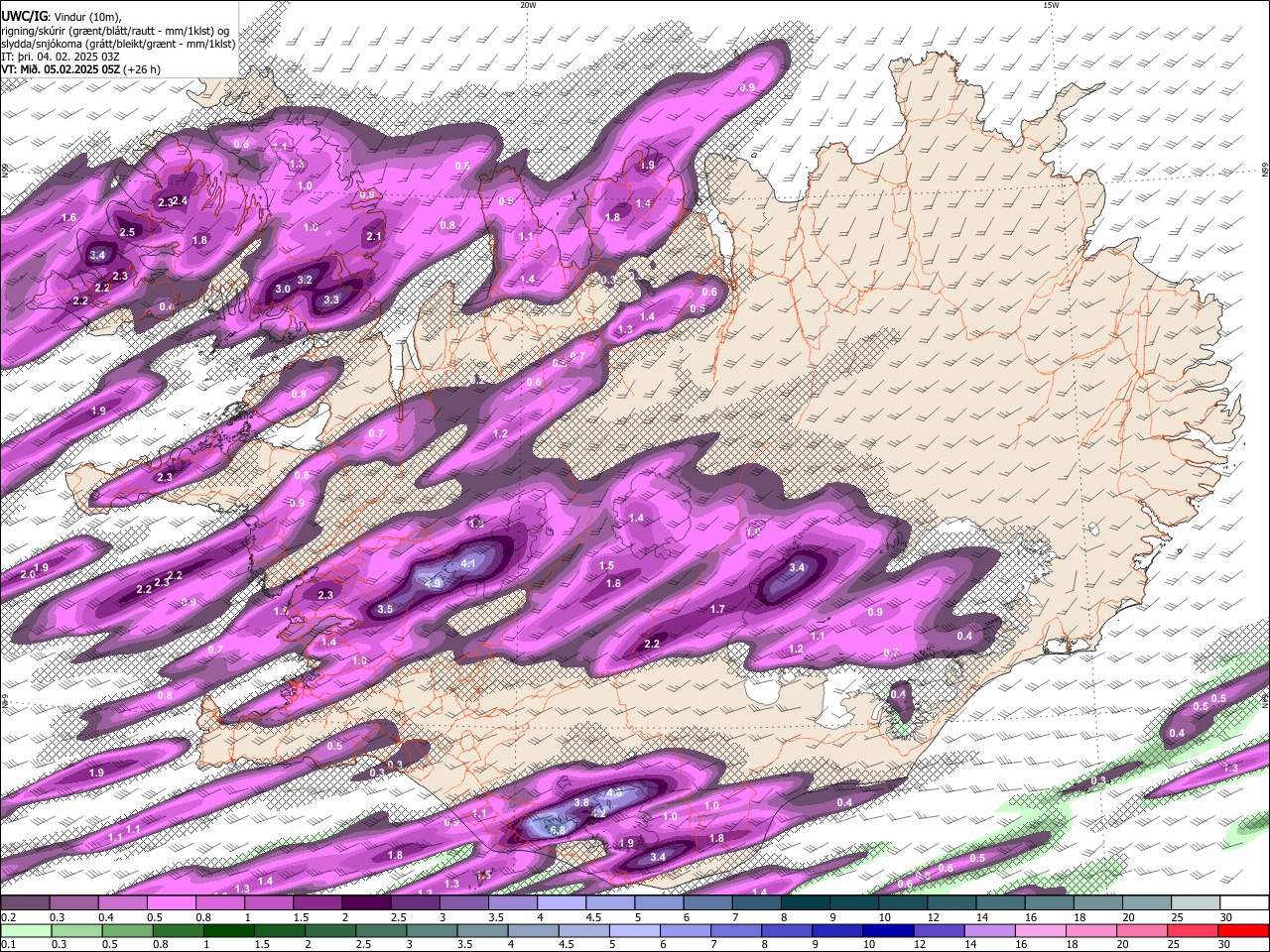The width and height of the screenshot is (1270, 952).
Task: Click the dark purple swatch between 2 and 2.5 in the upper legend row
Action: pos(366,903)
